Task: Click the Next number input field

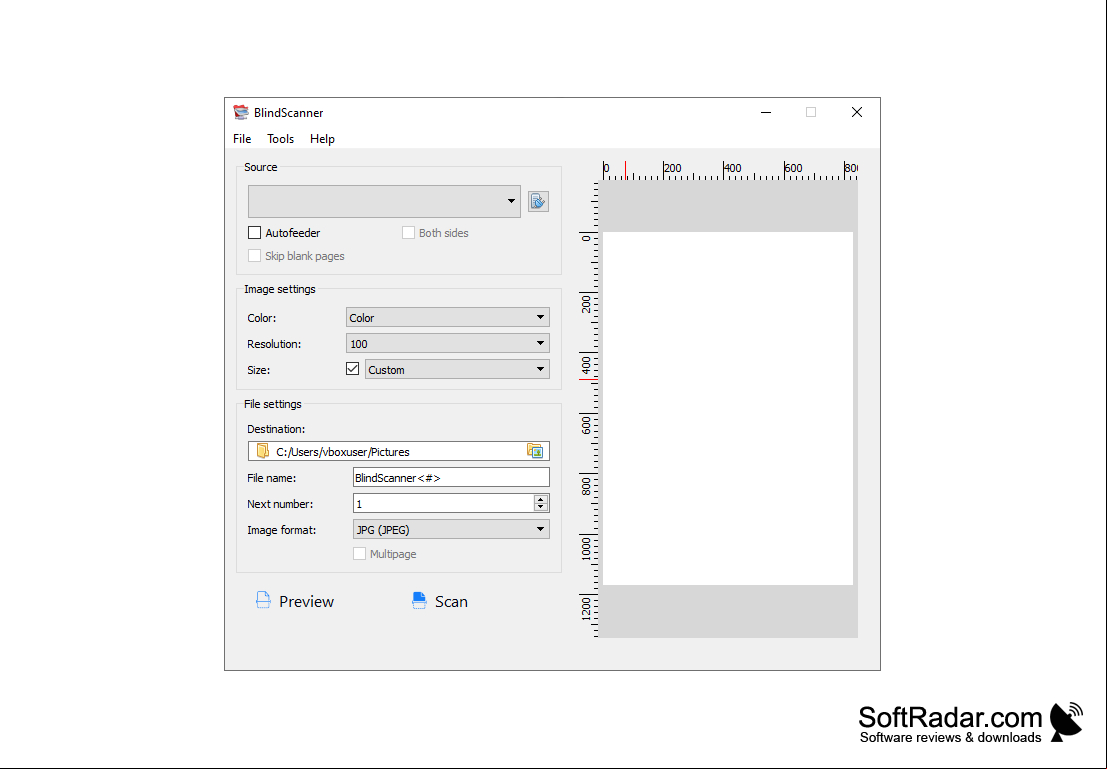Action: 443,503
